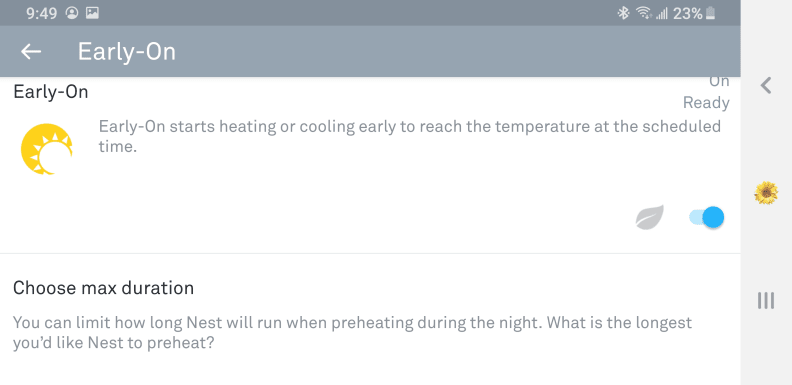Click the cellular signal bars icon

pyautogui.click(x=661, y=14)
